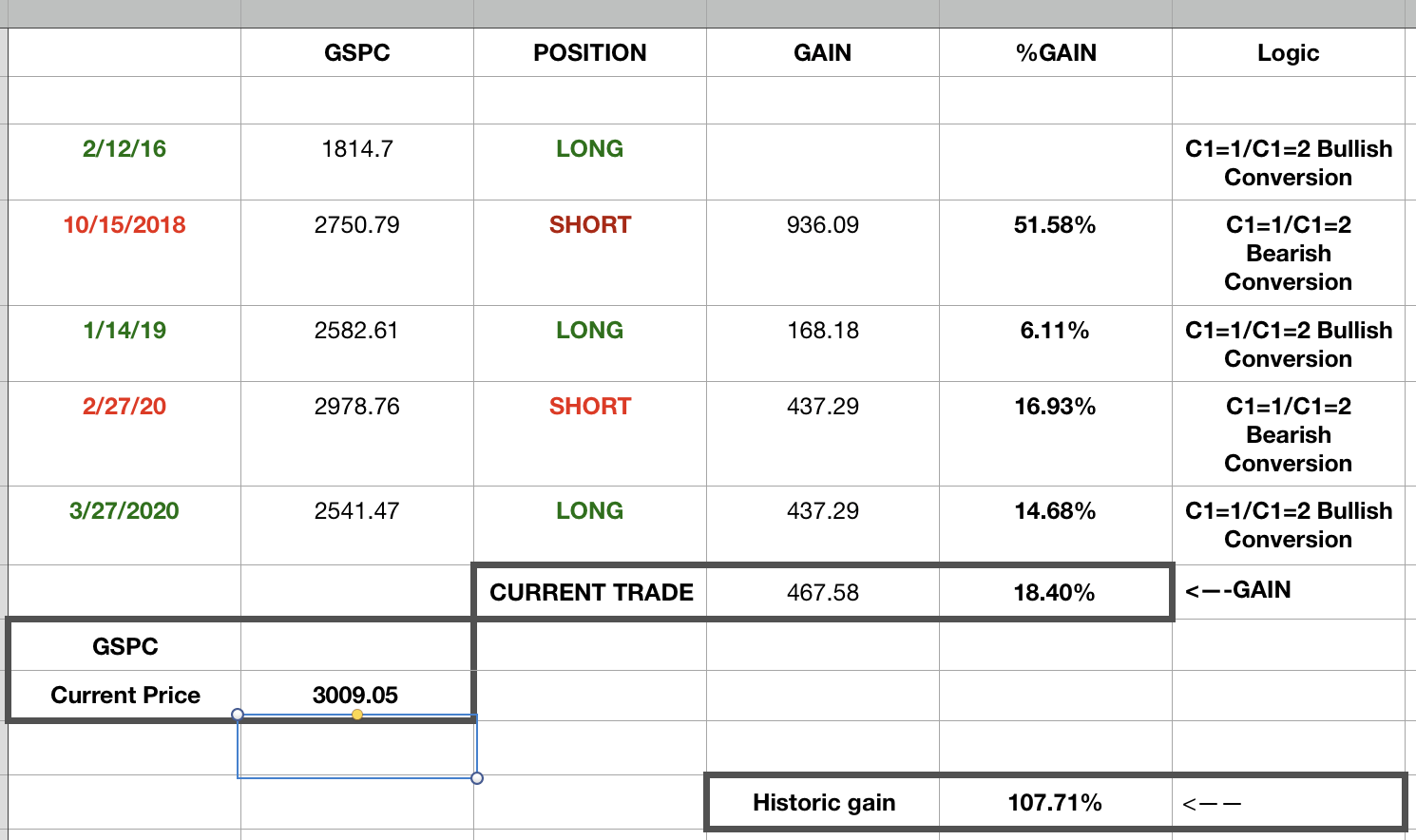Click the 6.11% gain cell
Image resolution: width=1416 pixels, height=840 pixels.
[1055, 331]
